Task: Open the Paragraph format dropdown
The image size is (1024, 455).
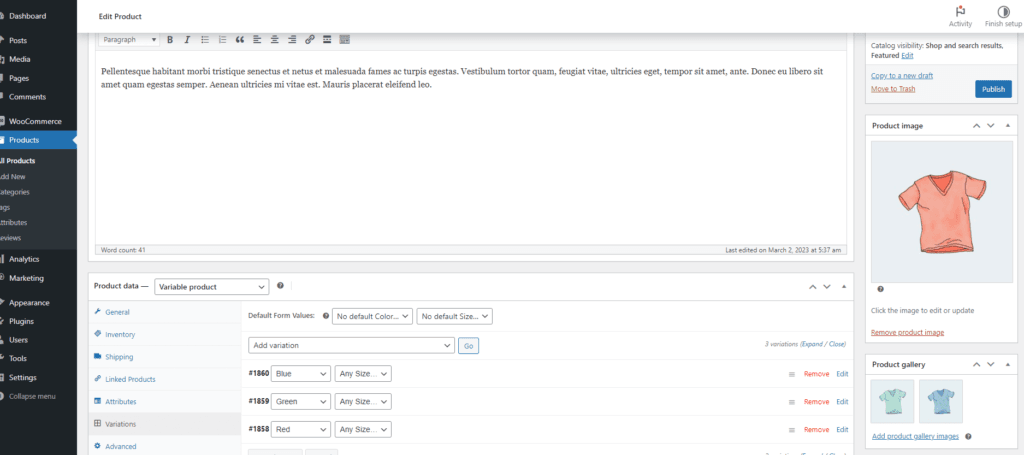Action: pyautogui.click(x=129, y=40)
